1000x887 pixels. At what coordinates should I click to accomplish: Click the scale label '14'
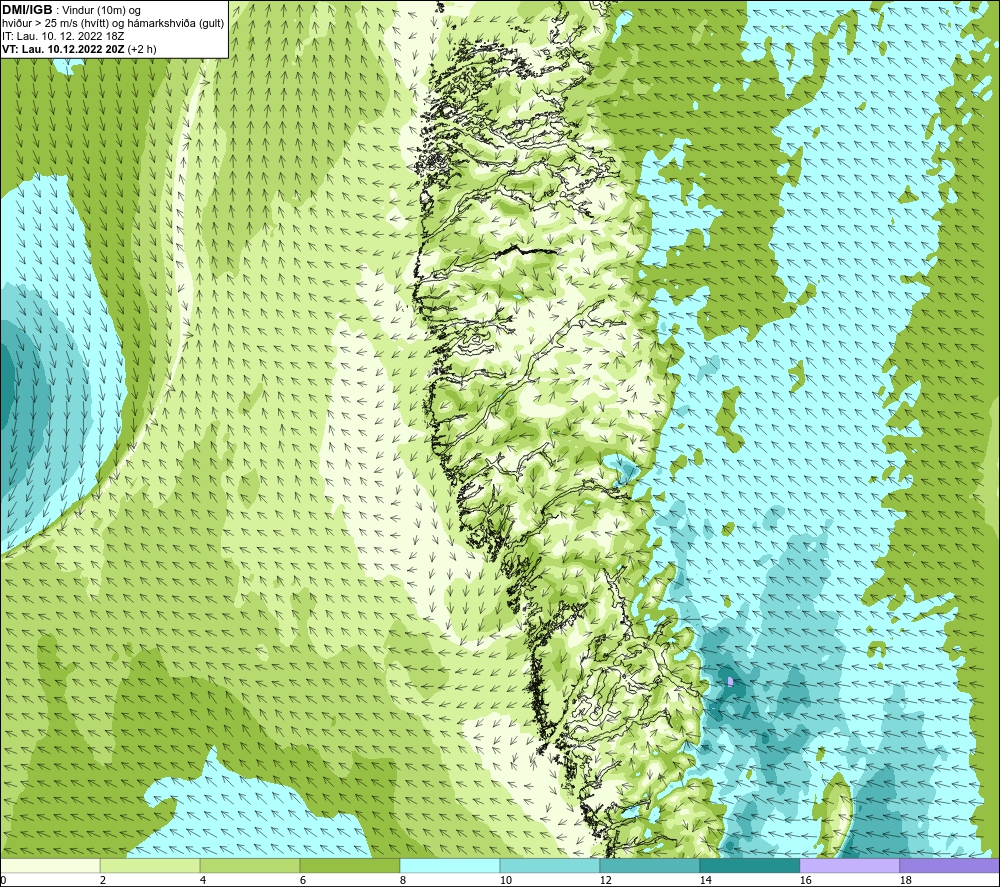pos(705,881)
